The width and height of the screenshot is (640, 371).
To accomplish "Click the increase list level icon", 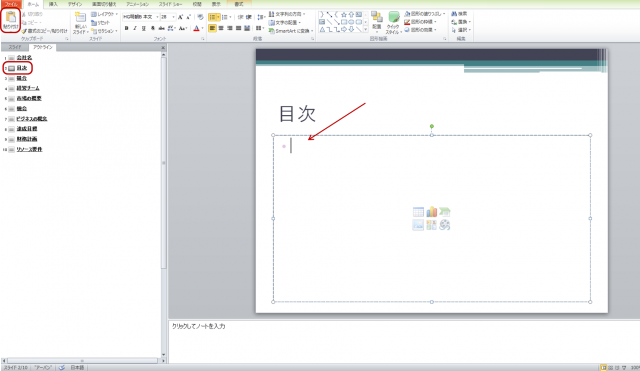I will pos(249,17).
